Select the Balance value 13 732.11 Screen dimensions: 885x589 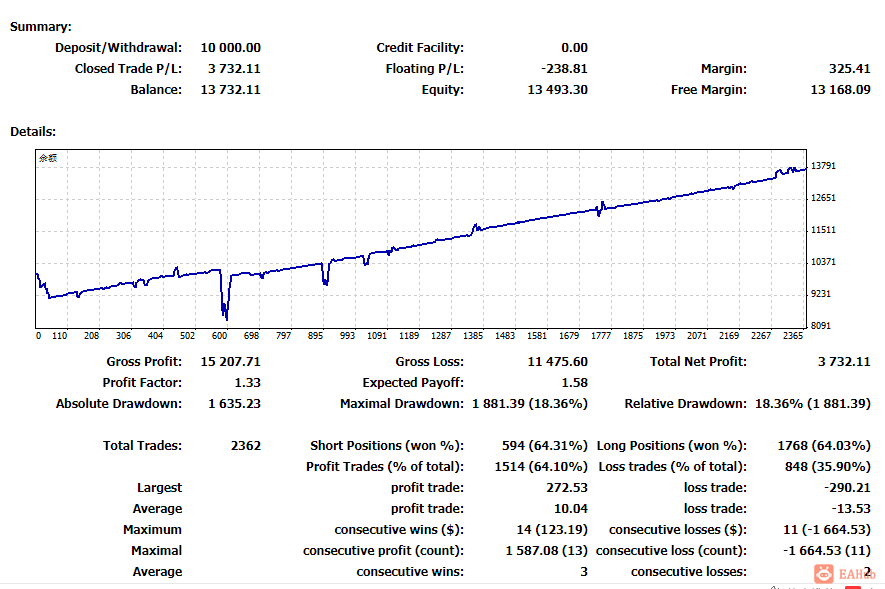click(x=230, y=90)
